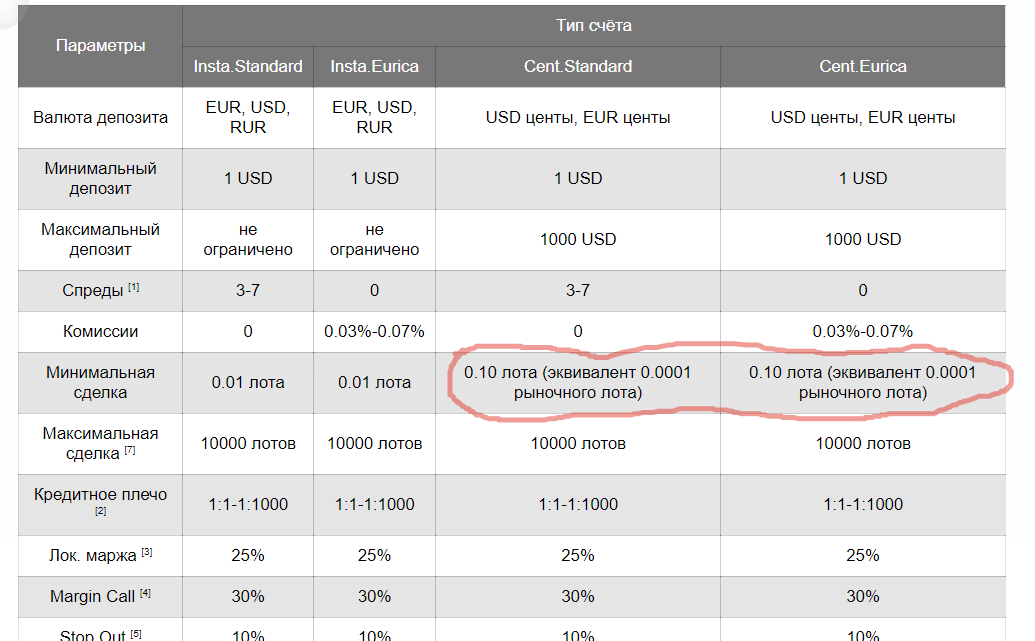Image resolution: width=1035 pixels, height=641 pixels.
Task: Click Cent.Eurica 1000 USD maximum deposit
Action: 863,239
